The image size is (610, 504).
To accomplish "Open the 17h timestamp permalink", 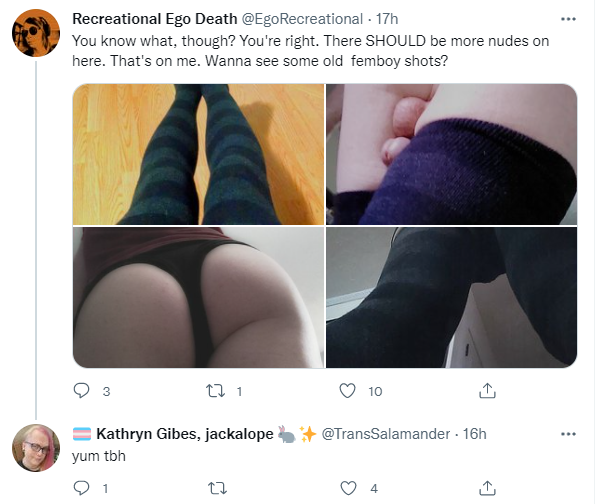I will (387, 19).
